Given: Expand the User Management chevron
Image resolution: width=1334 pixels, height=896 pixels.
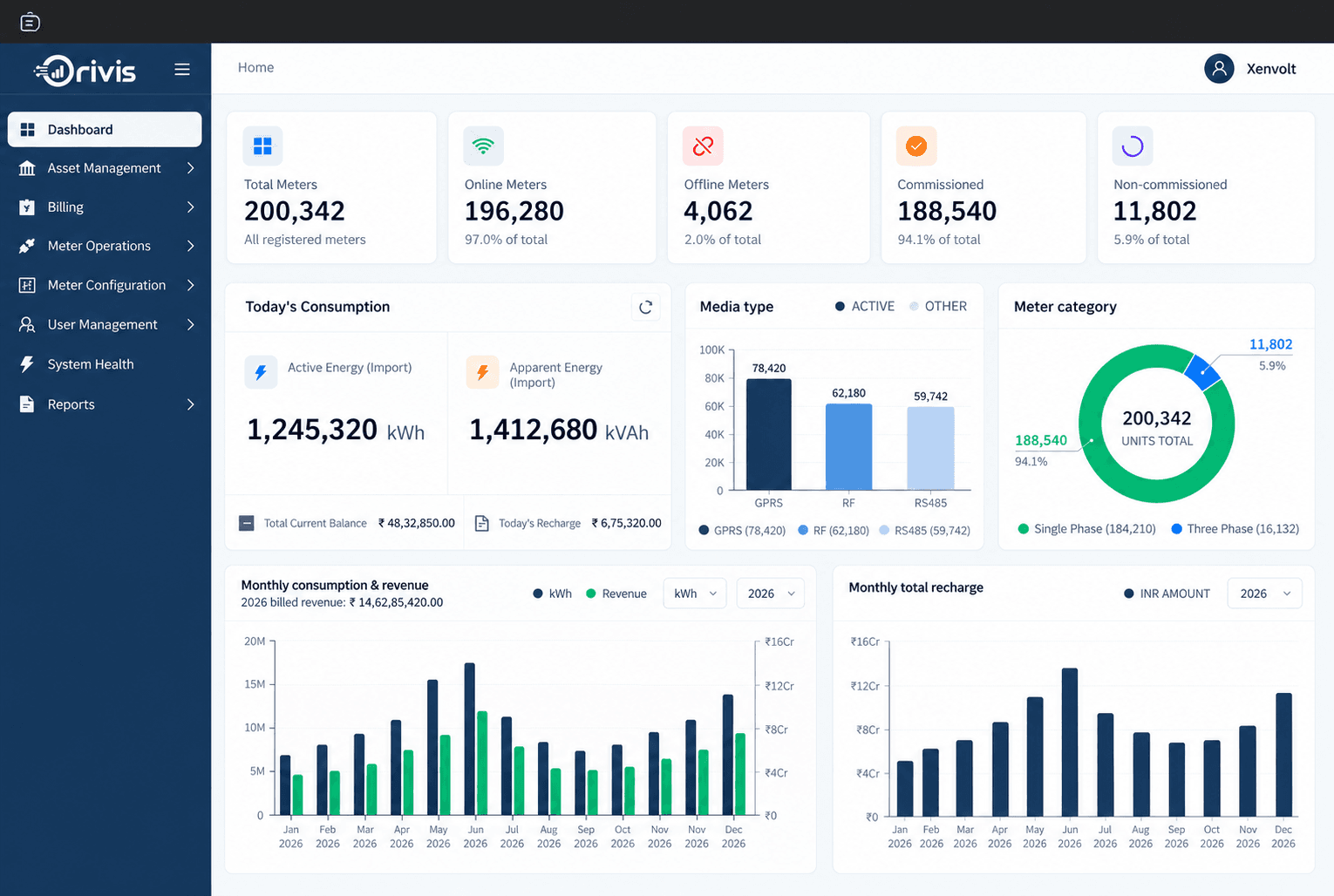Looking at the screenshot, I should pos(190,324).
